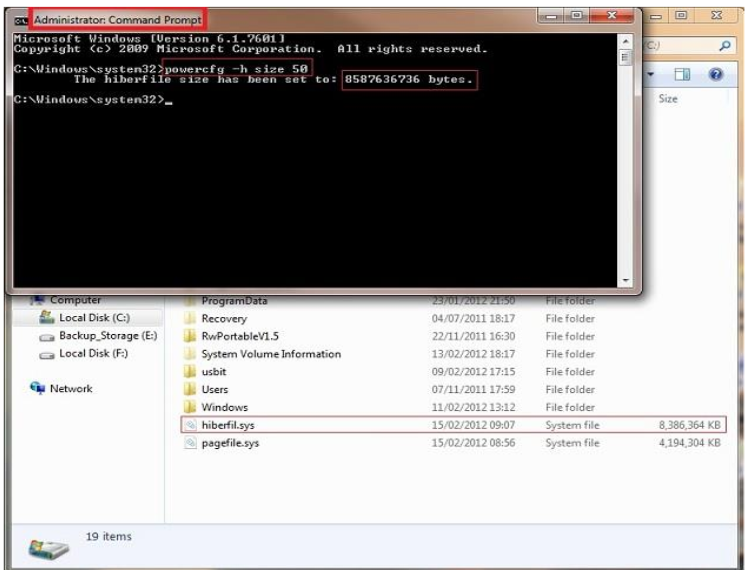Select the Windows folder

(224, 407)
